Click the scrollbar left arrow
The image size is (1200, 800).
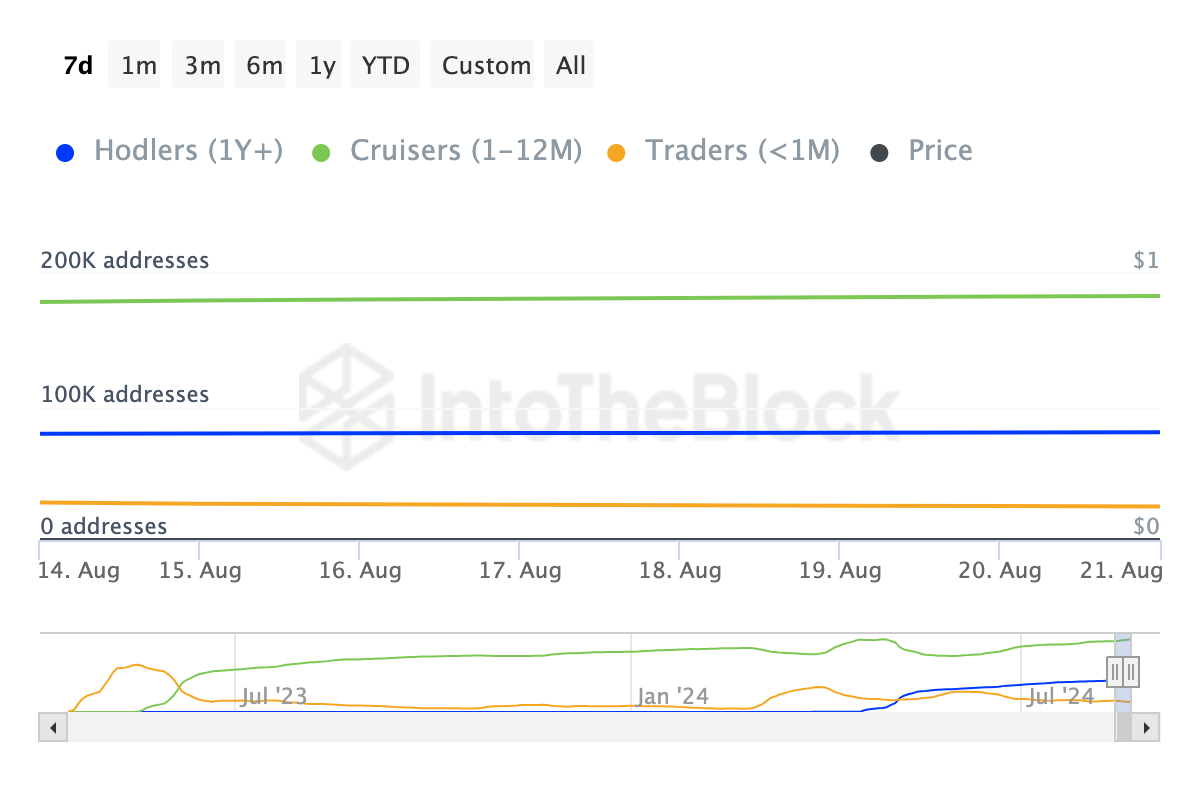(53, 727)
